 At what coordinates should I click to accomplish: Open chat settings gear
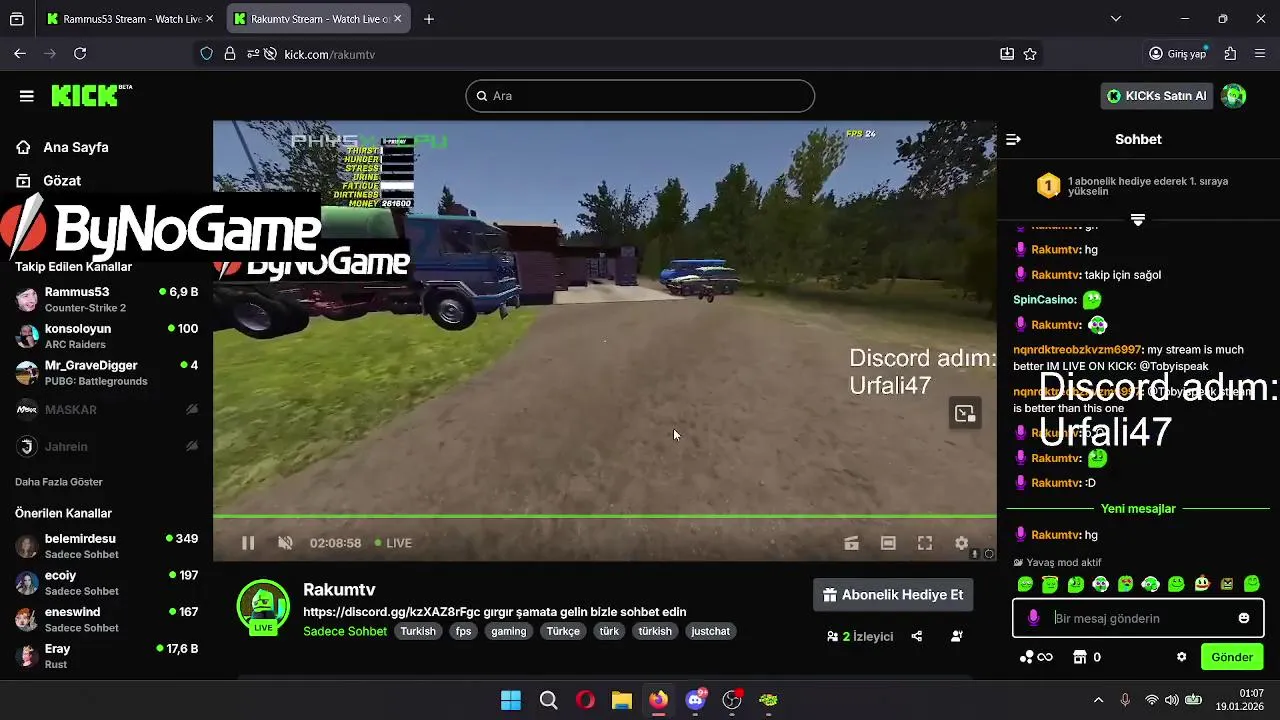tap(1181, 657)
